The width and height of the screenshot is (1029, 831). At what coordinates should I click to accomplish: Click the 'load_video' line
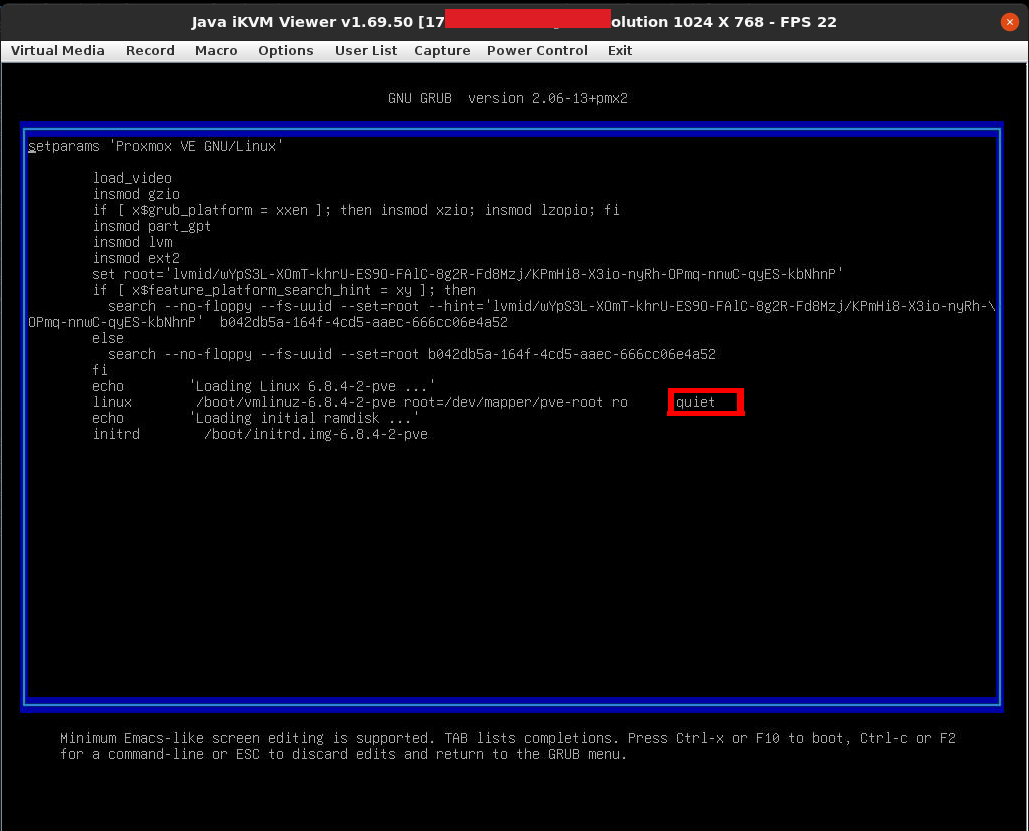pos(132,178)
